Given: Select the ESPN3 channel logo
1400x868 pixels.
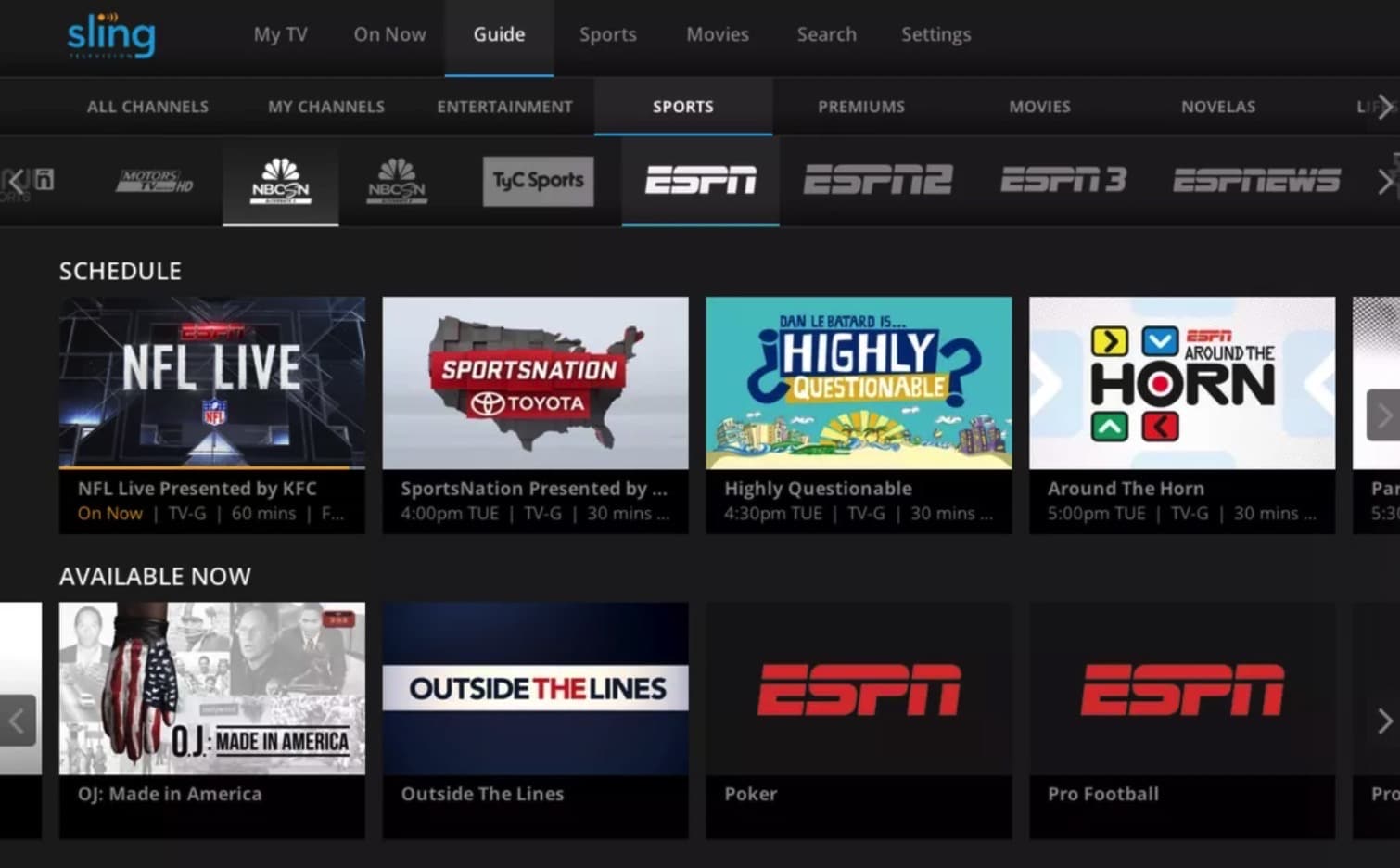Looking at the screenshot, I should 1064,180.
